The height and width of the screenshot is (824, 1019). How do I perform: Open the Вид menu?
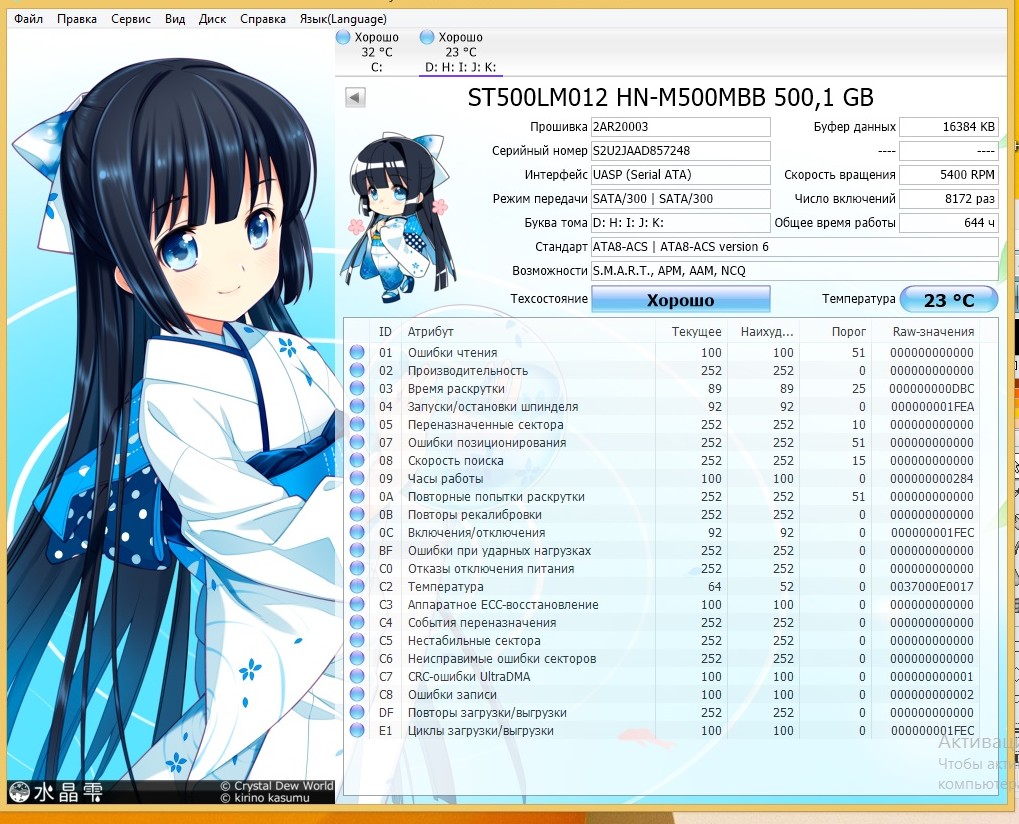(x=175, y=19)
